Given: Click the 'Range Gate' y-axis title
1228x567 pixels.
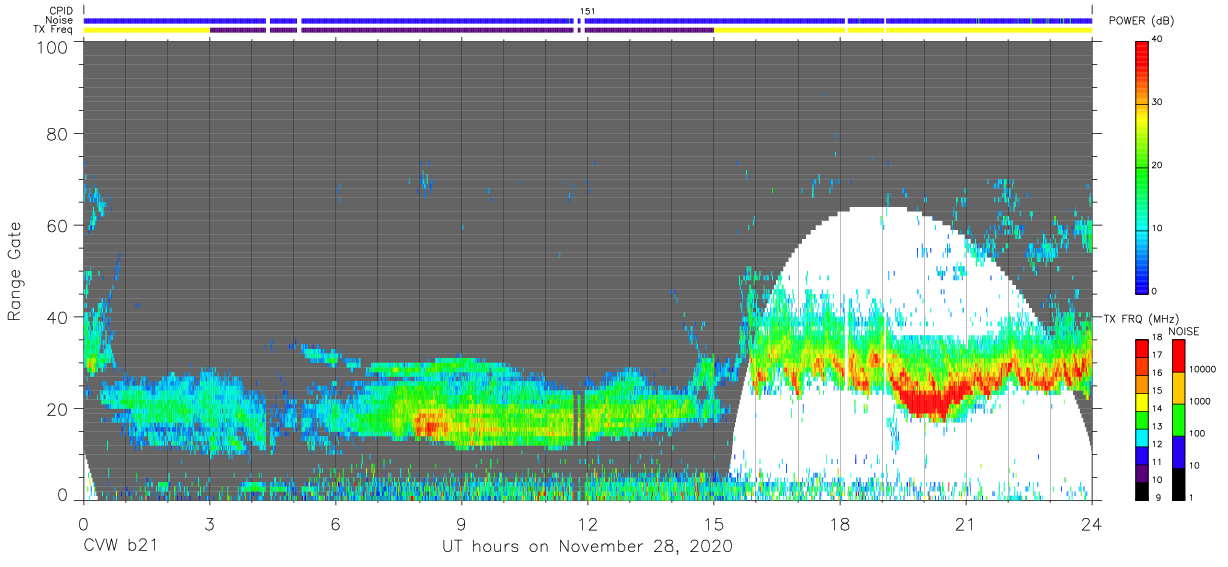Looking at the screenshot, I should coord(15,271).
